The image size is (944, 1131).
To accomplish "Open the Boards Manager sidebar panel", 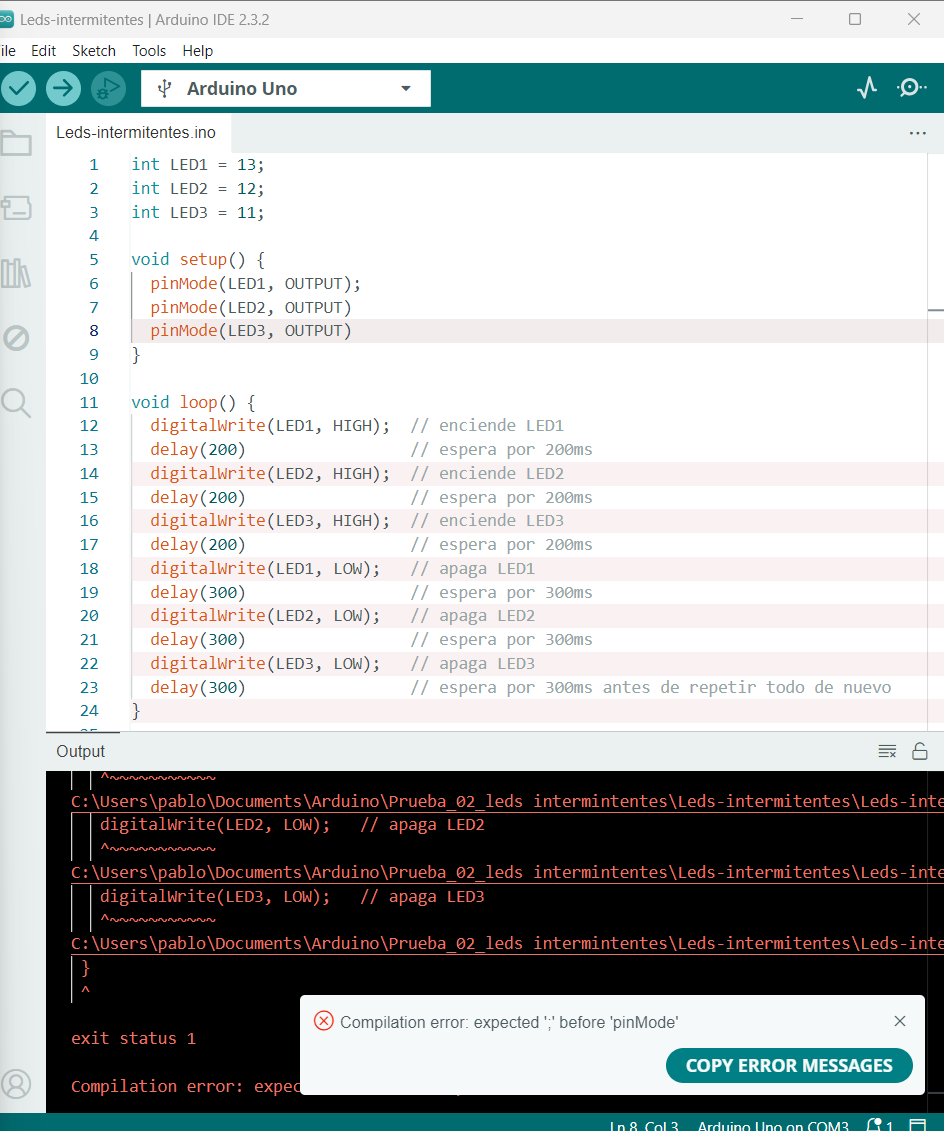I will click(16, 208).
